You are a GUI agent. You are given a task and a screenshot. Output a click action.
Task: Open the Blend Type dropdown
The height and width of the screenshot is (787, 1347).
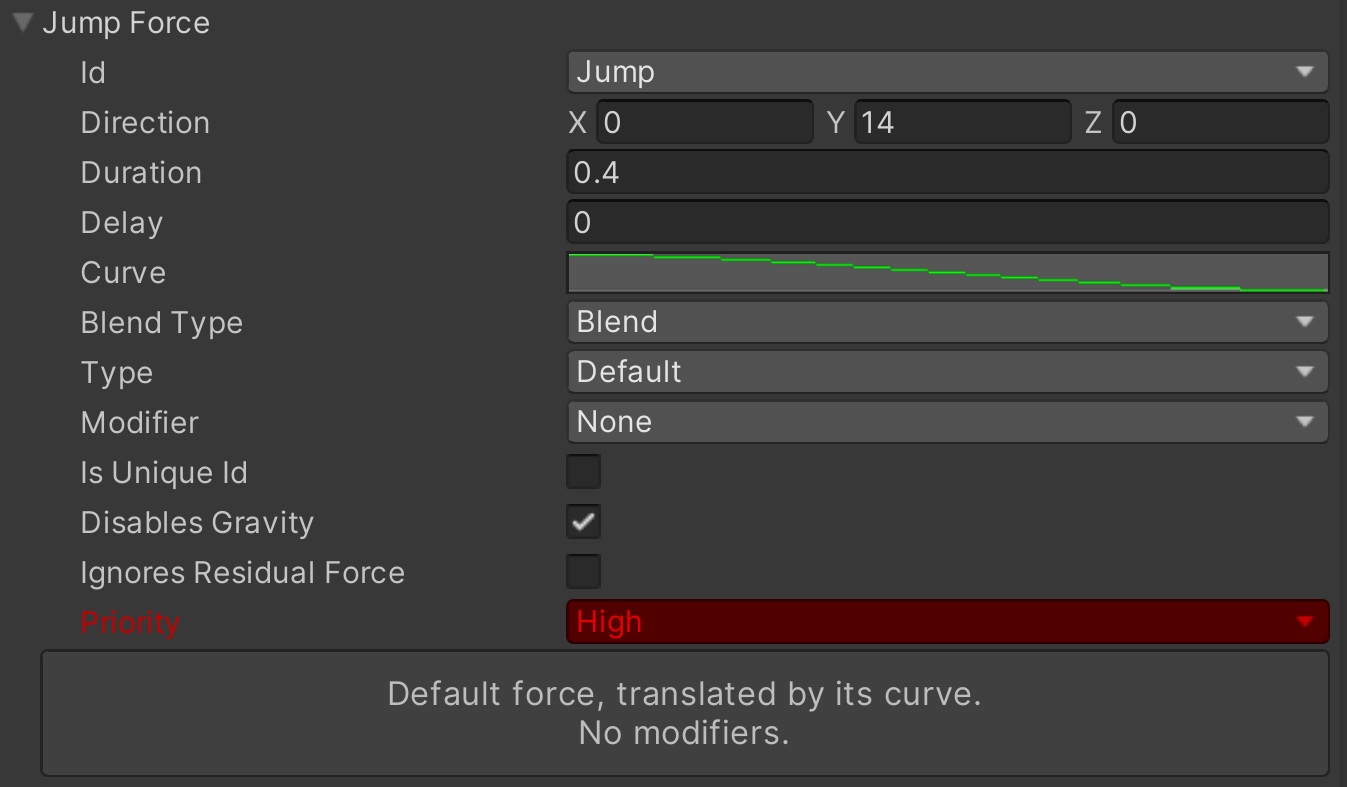pos(946,322)
